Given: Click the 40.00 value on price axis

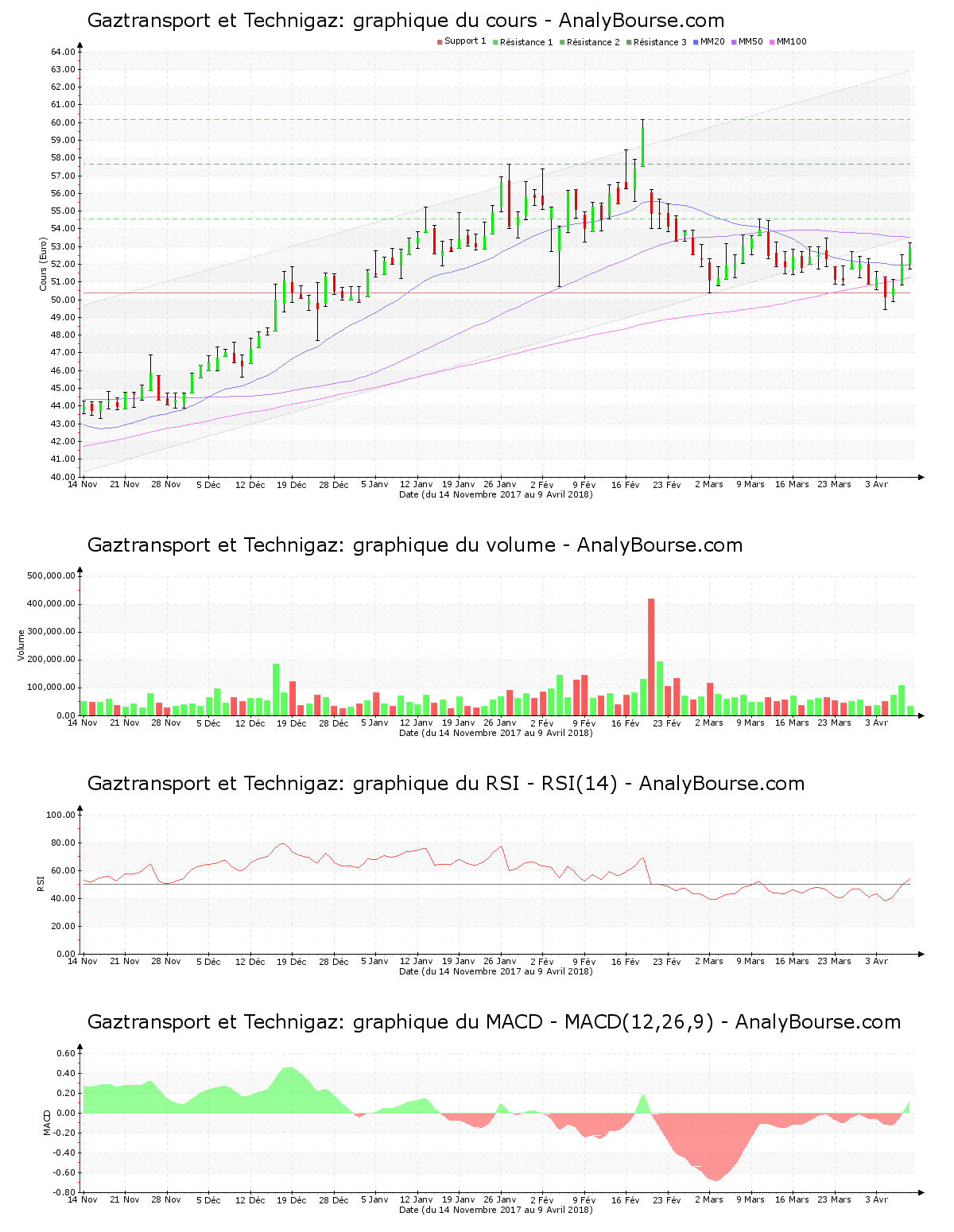Looking at the screenshot, I should coord(63,477).
